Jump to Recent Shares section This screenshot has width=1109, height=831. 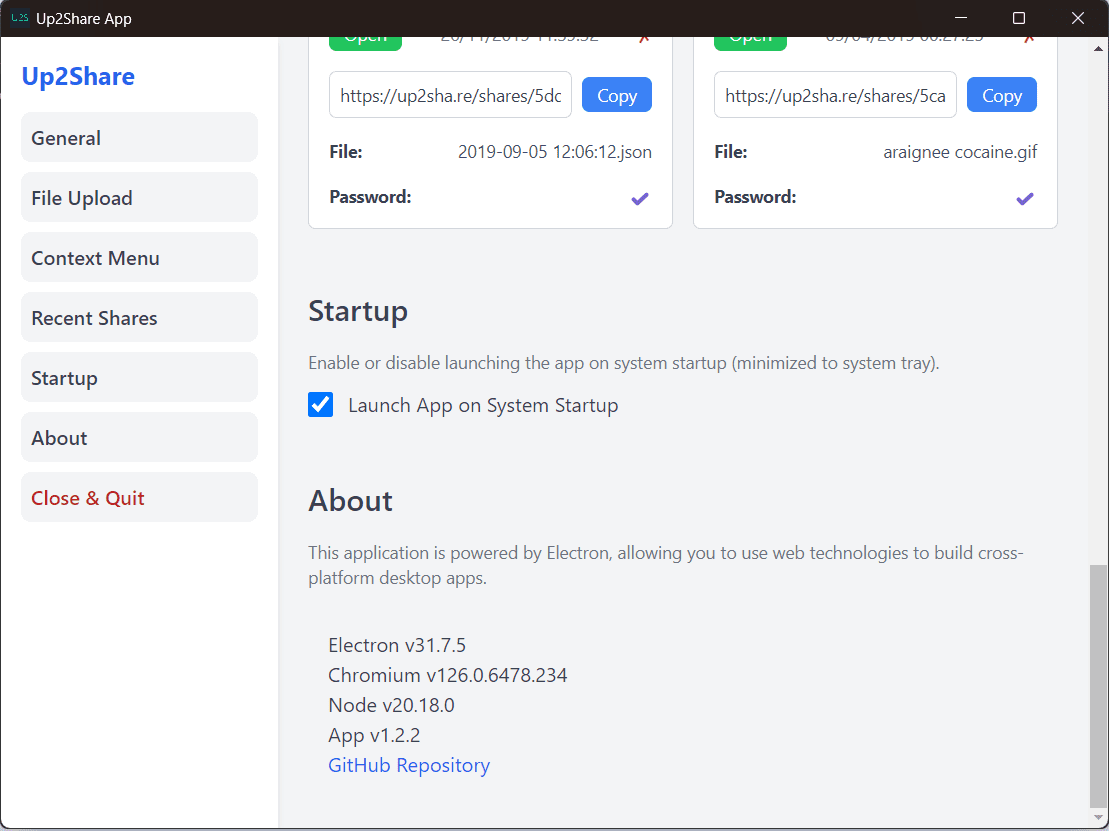pyautogui.click(x=139, y=318)
